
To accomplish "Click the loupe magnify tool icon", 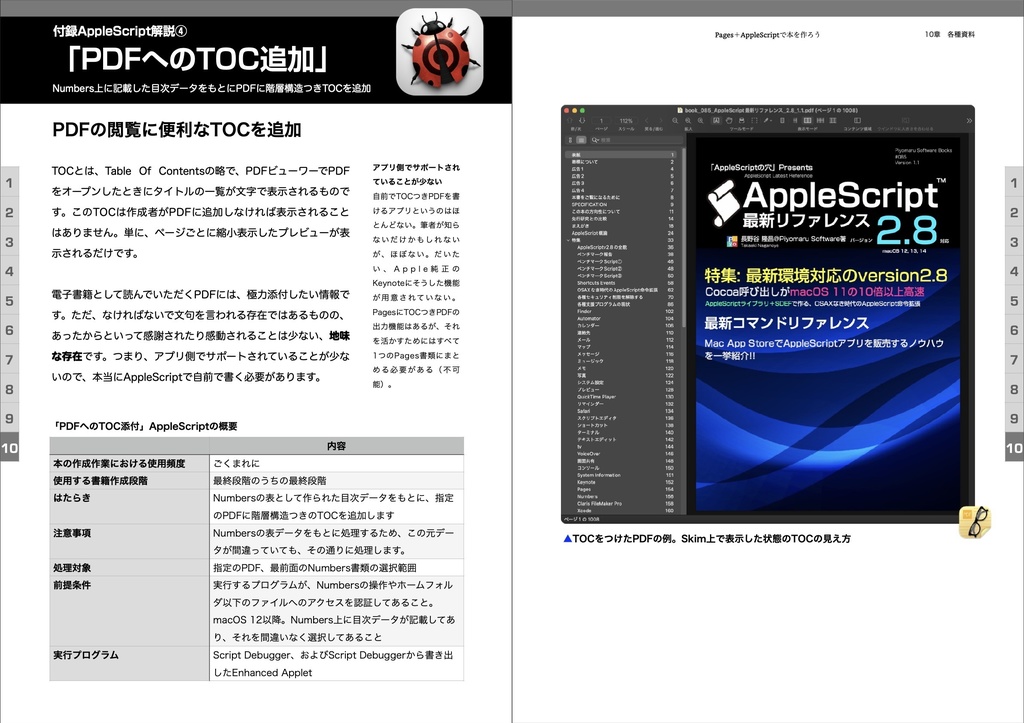I will pos(742,120).
